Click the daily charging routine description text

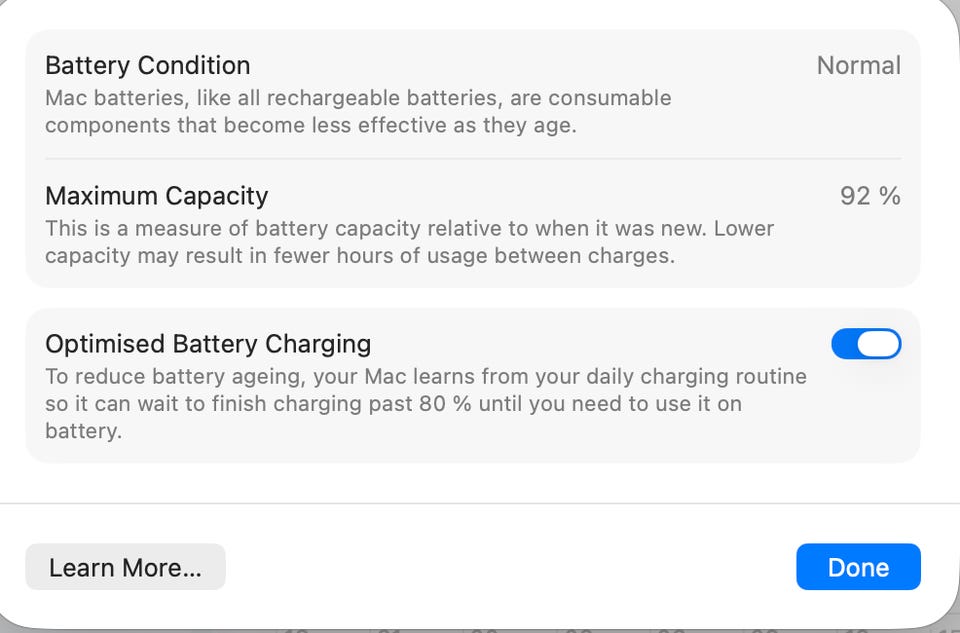point(425,377)
